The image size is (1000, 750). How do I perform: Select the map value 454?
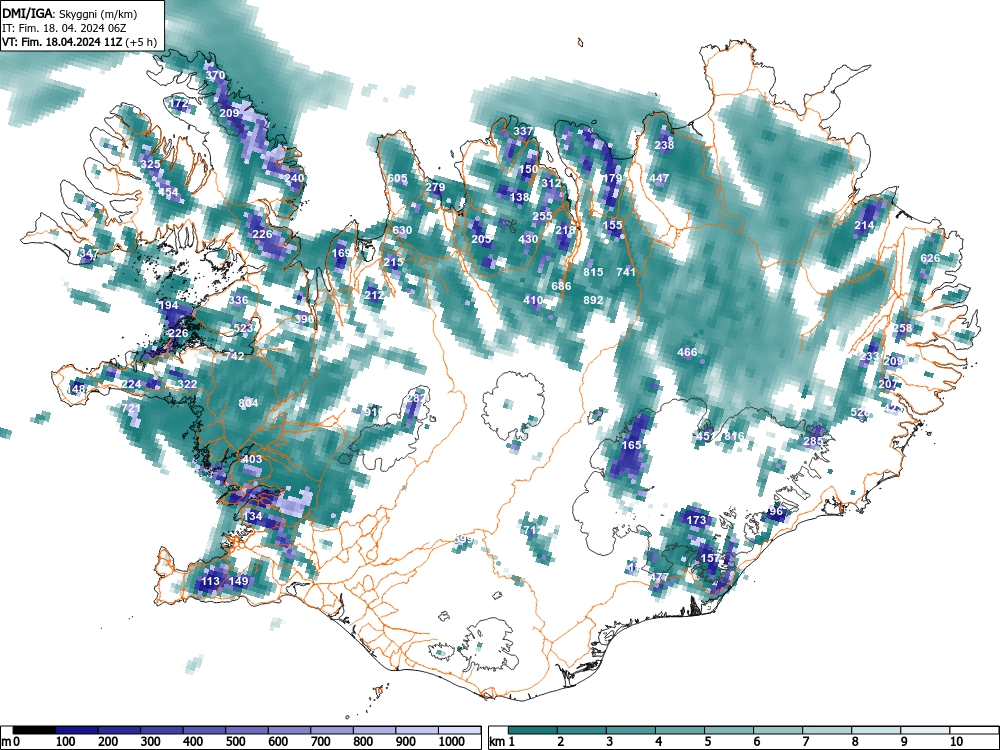click(169, 192)
